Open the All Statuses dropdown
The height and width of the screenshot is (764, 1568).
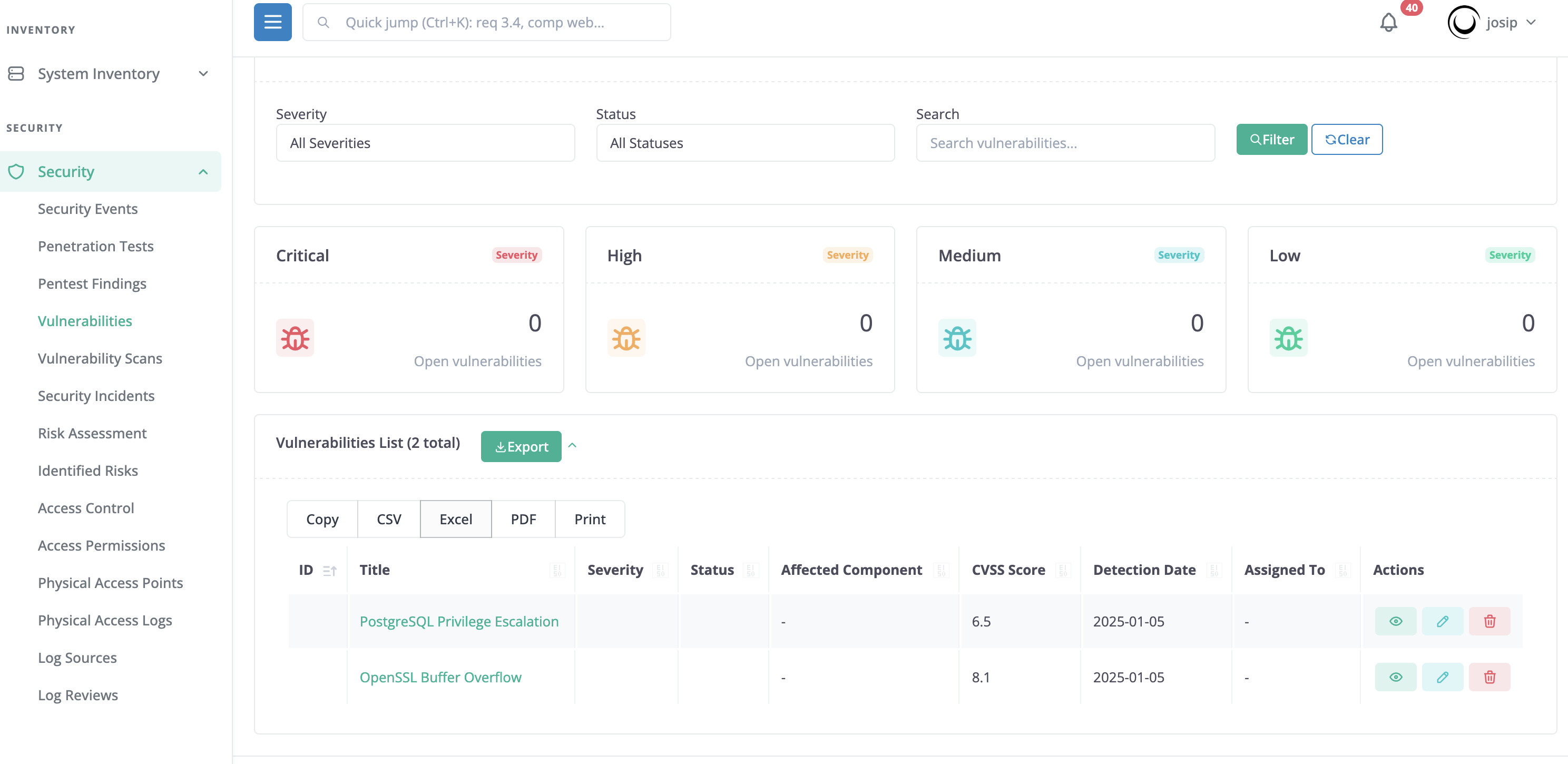click(745, 142)
